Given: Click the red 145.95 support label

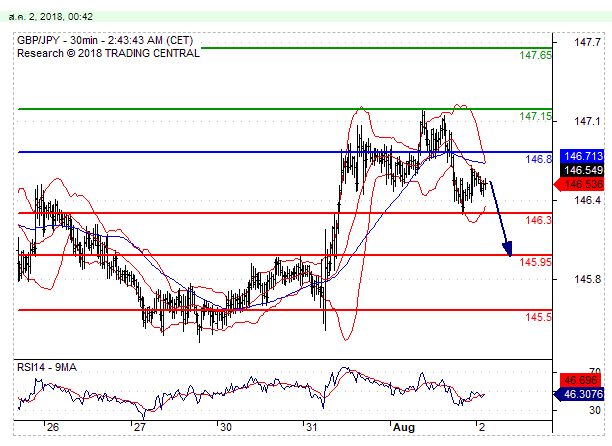Looking at the screenshot, I should tap(535, 262).
